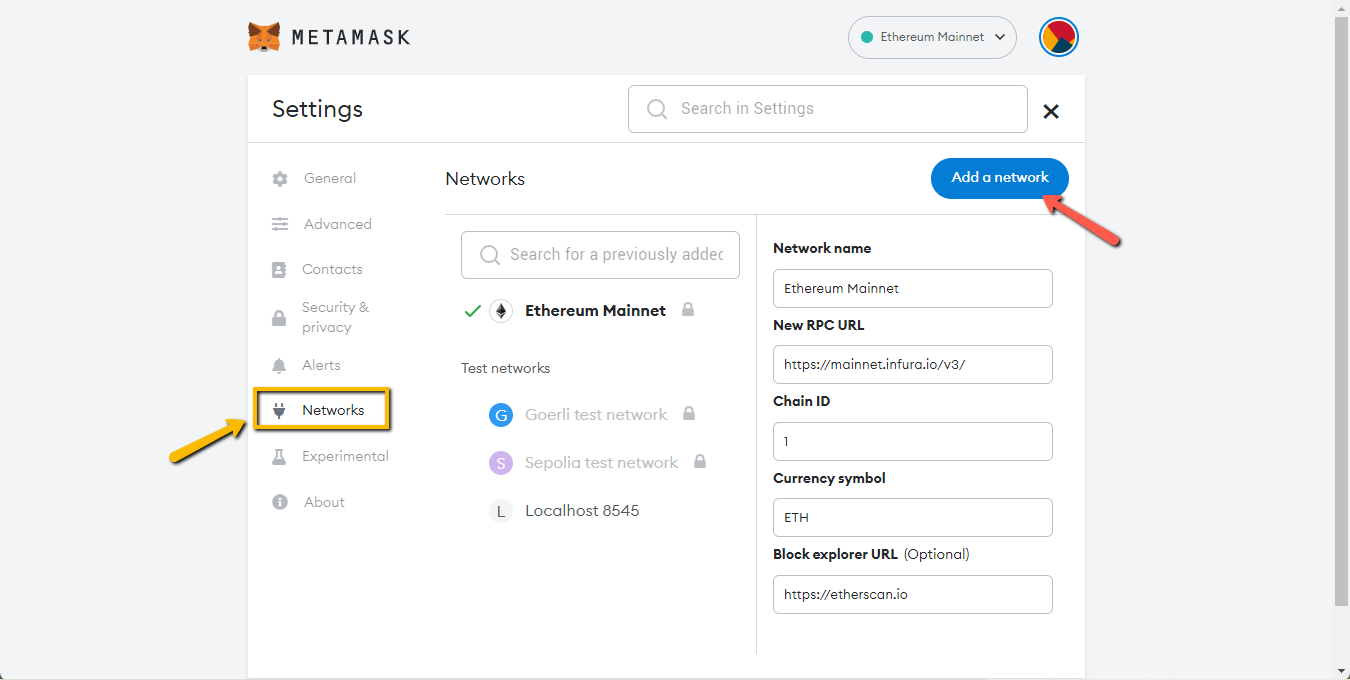Viewport: 1350px width, 680px height.
Task: Click the lock icon beside Sepolia
Action: [700, 461]
